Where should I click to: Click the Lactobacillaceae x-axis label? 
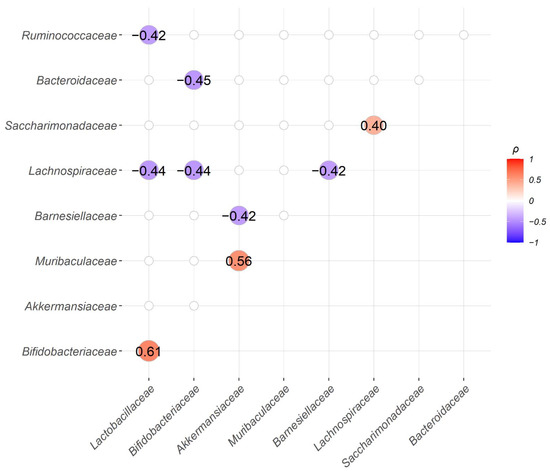122,417
